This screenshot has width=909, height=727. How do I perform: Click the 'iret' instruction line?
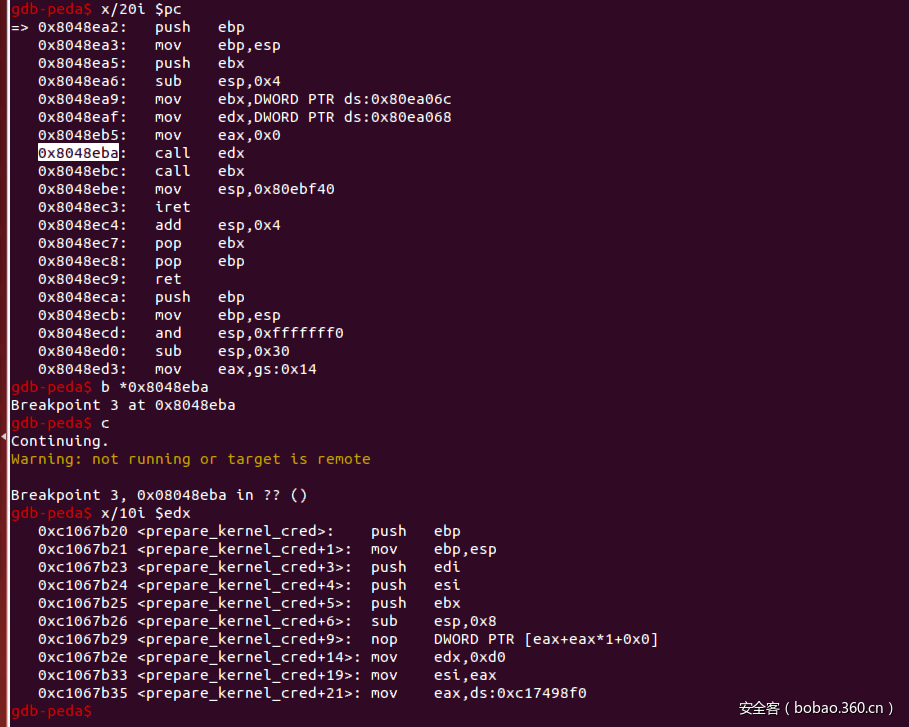172,207
